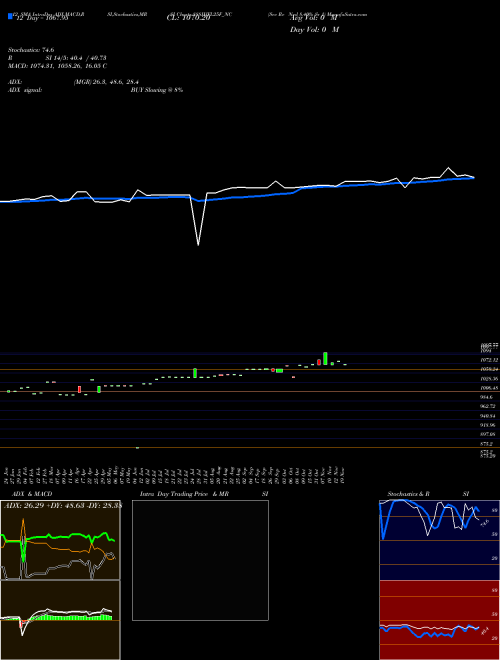Click inside the empty Intra Day Trading chart box
The height and width of the screenshot is (660, 500).
[x=200, y=560]
